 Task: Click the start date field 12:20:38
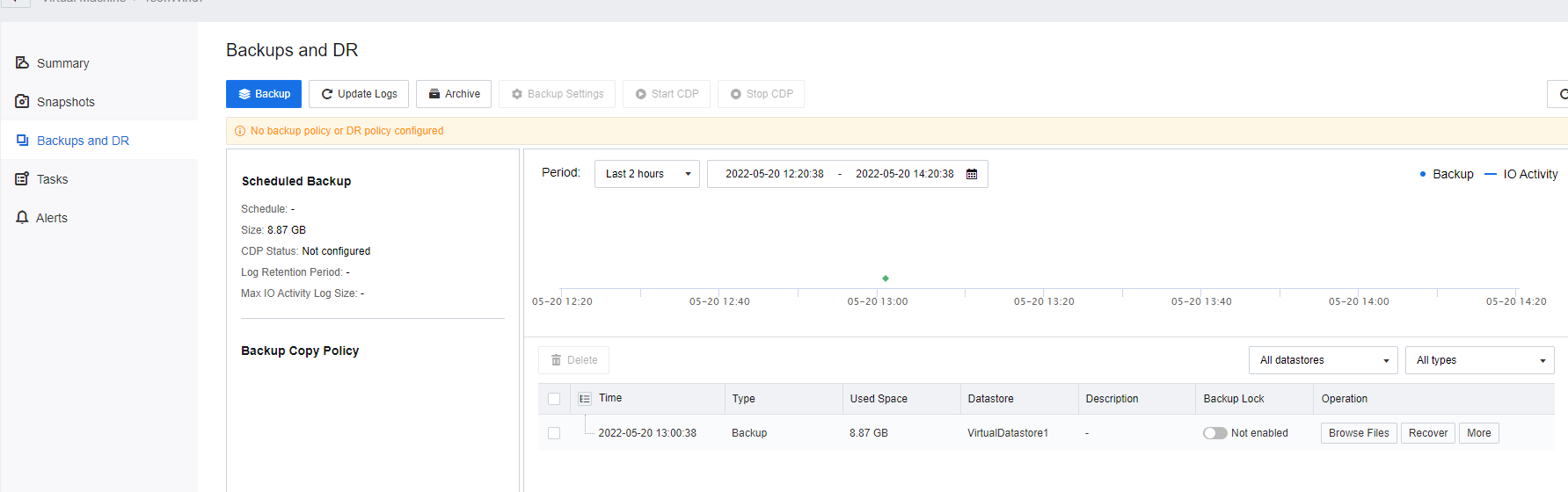[x=774, y=174]
